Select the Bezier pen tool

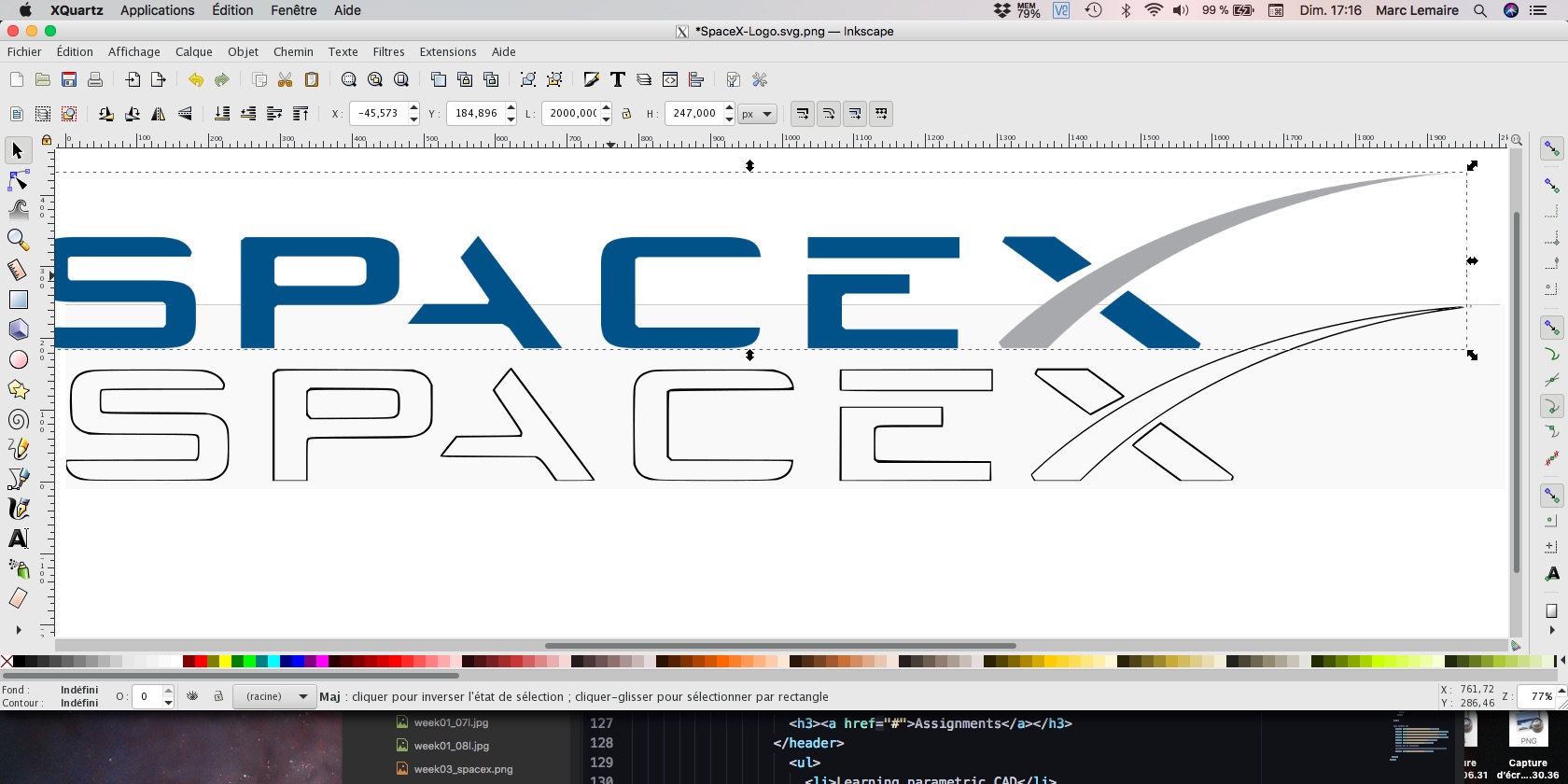[18, 479]
